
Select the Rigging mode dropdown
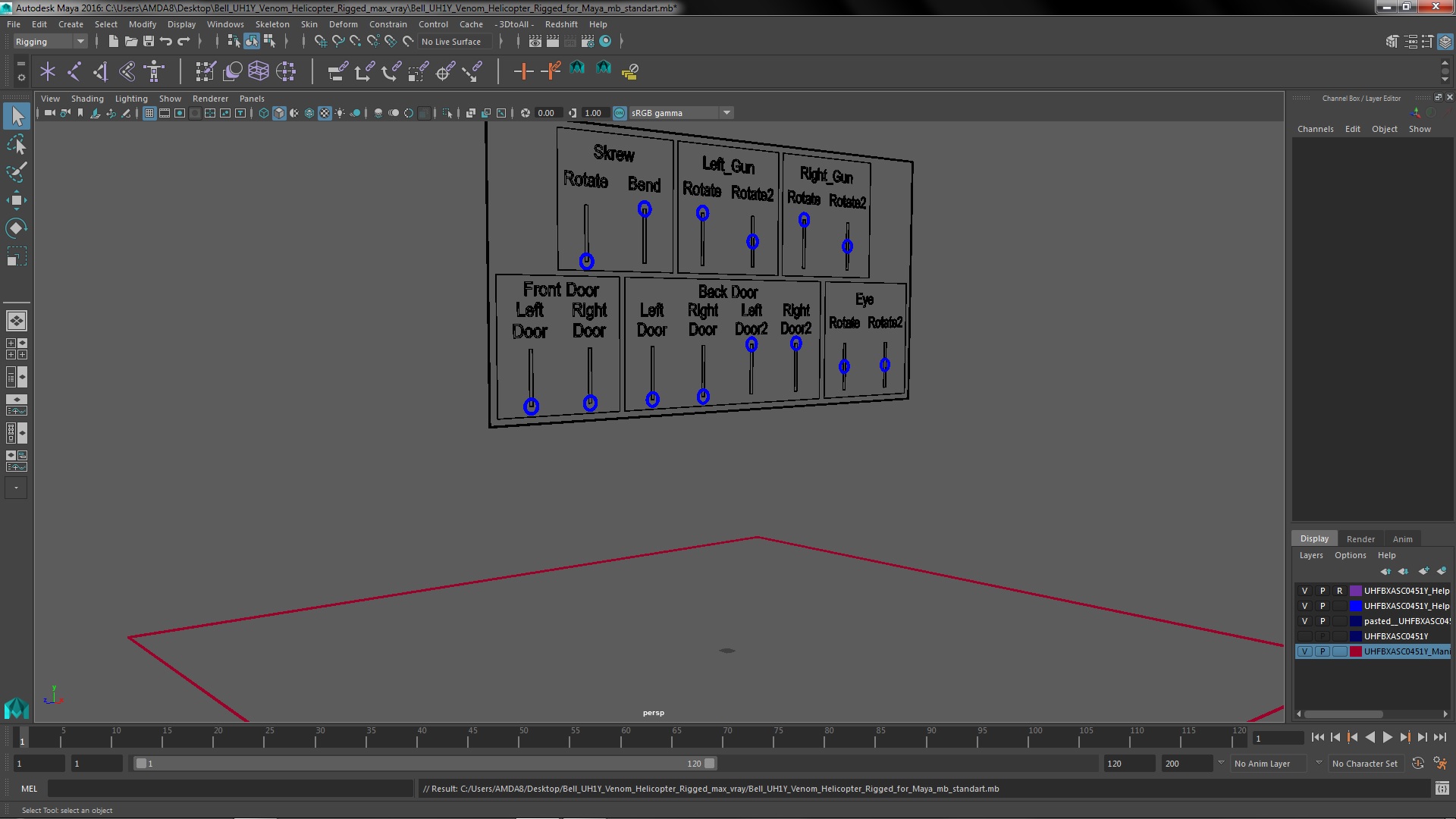click(x=48, y=40)
